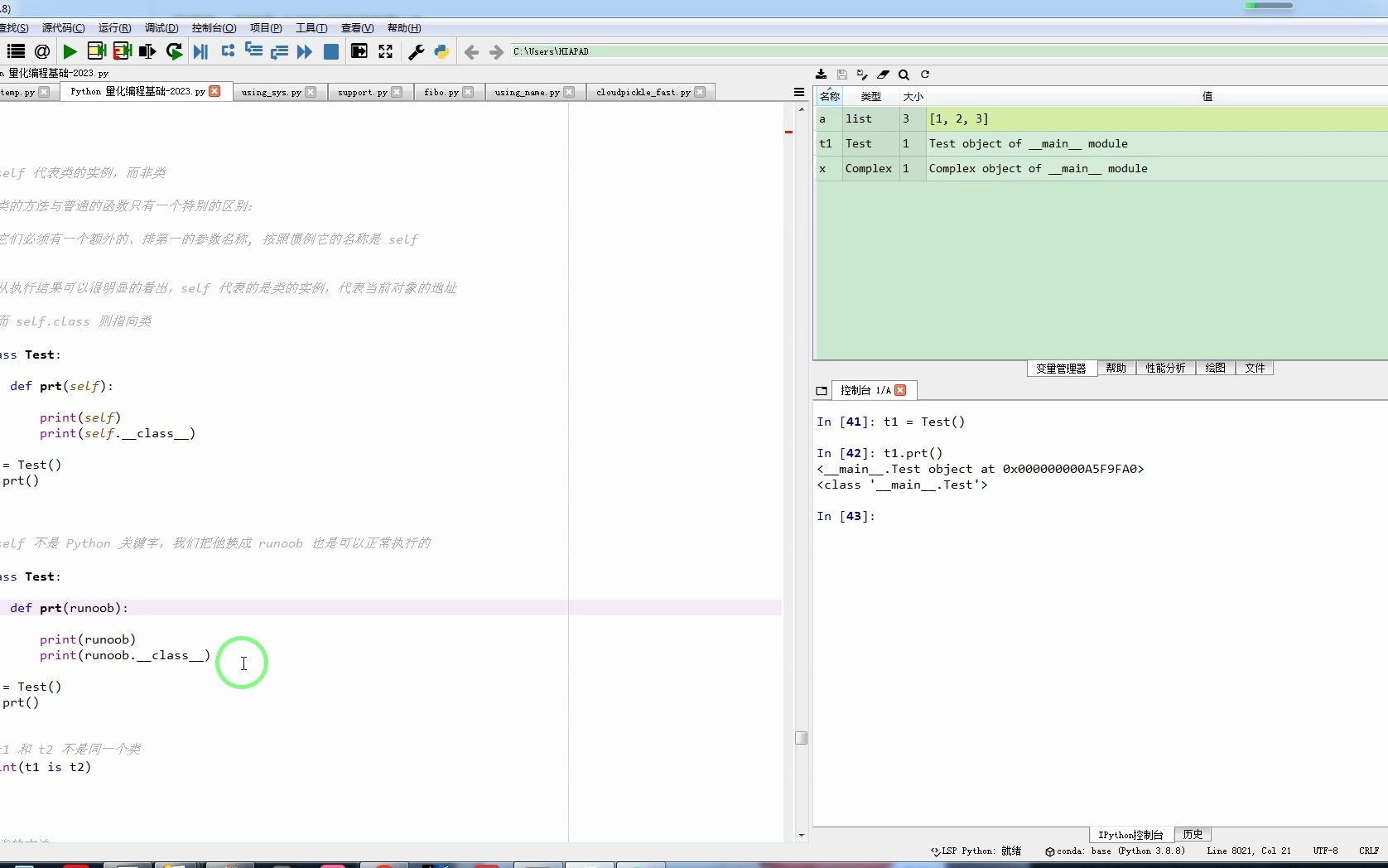1388x868 pixels.
Task: Close cloudpickle_fast.py tab
Action: pos(700,92)
